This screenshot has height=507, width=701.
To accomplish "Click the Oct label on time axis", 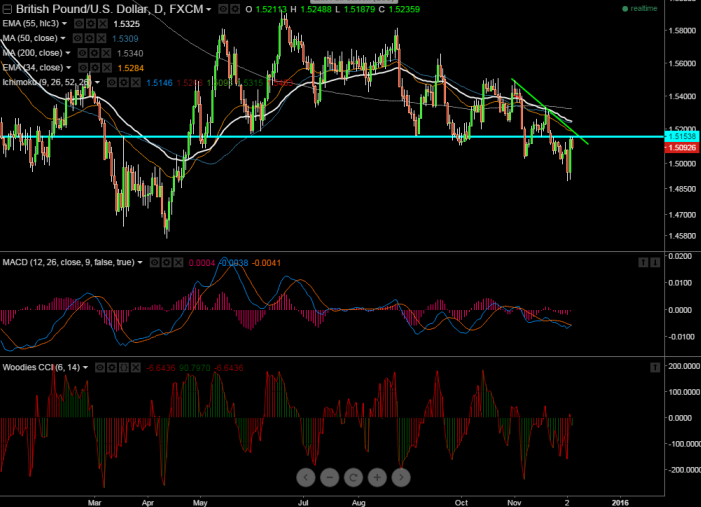I will (461, 503).
